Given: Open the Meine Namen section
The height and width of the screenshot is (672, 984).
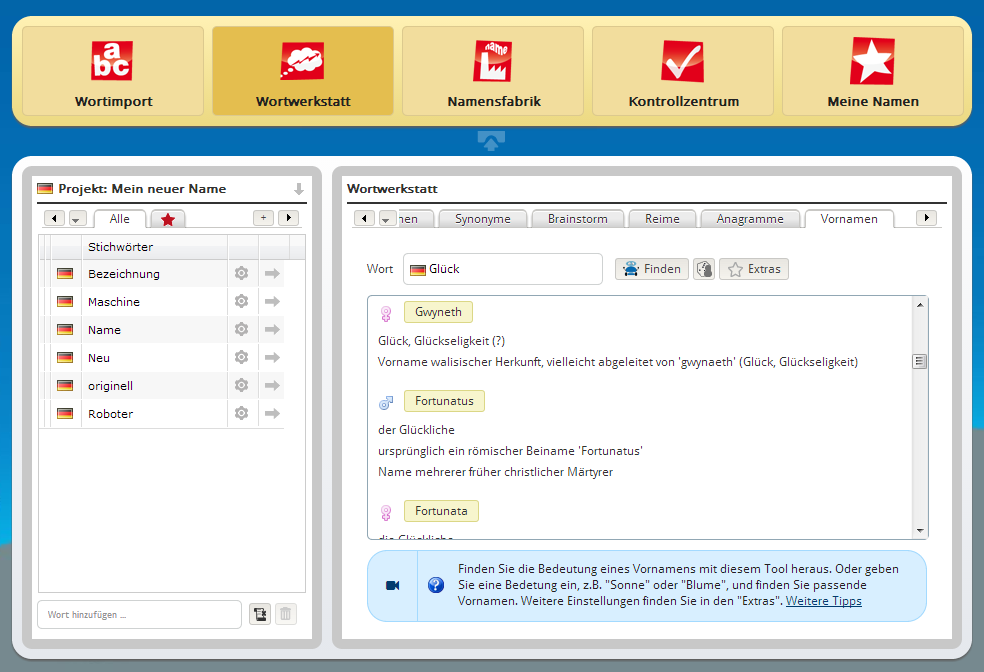Looking at the screenshot, I should point(873,71).
